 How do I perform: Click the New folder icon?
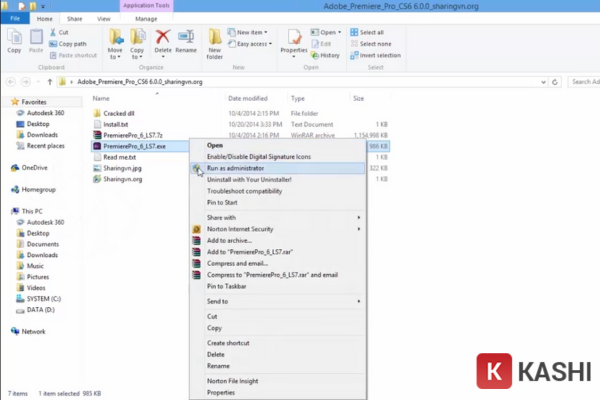tap(215, 38)
